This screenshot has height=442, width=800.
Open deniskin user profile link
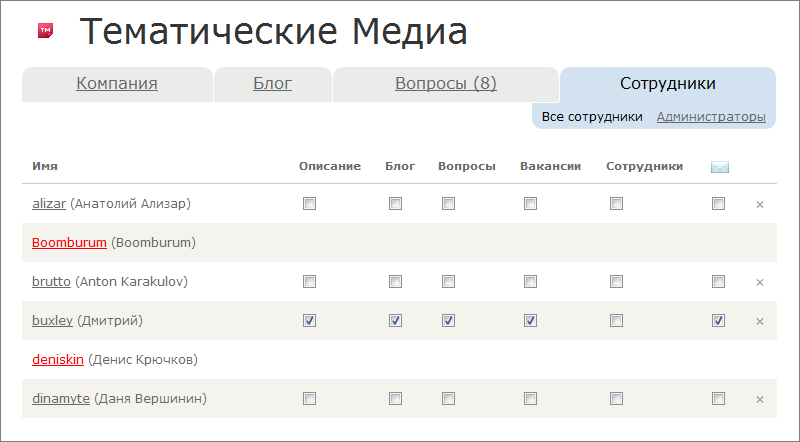(x=58, y=360)
